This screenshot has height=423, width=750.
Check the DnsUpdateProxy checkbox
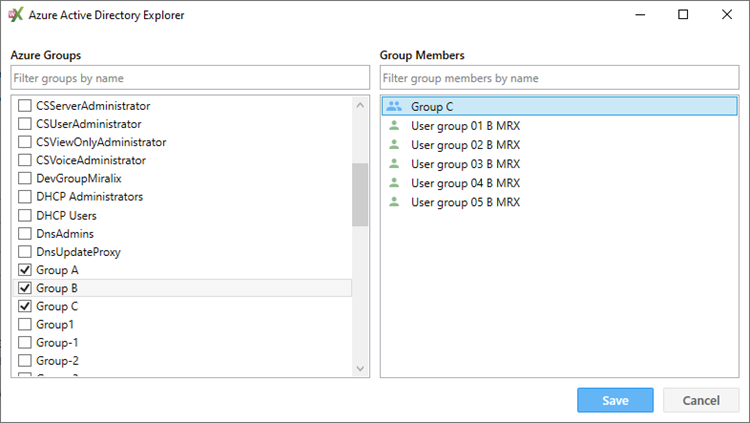pyautogui.click(x=25, y=252)
